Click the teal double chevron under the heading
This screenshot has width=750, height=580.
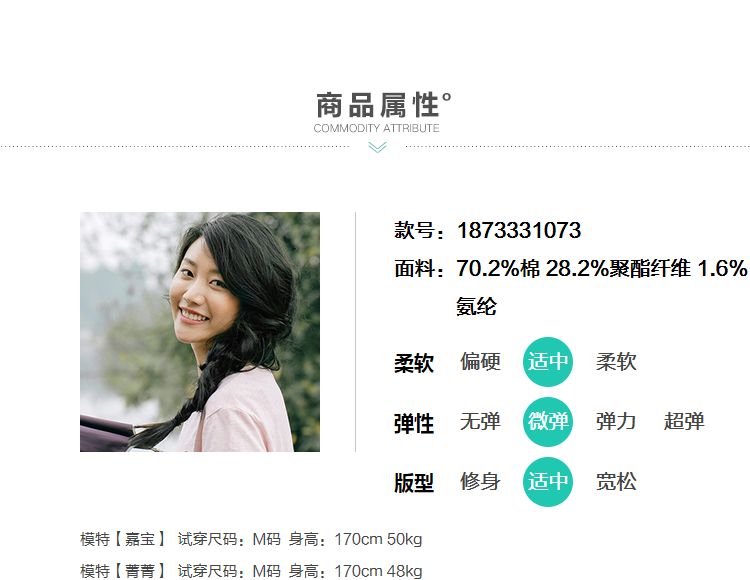[x=377, y=147]
